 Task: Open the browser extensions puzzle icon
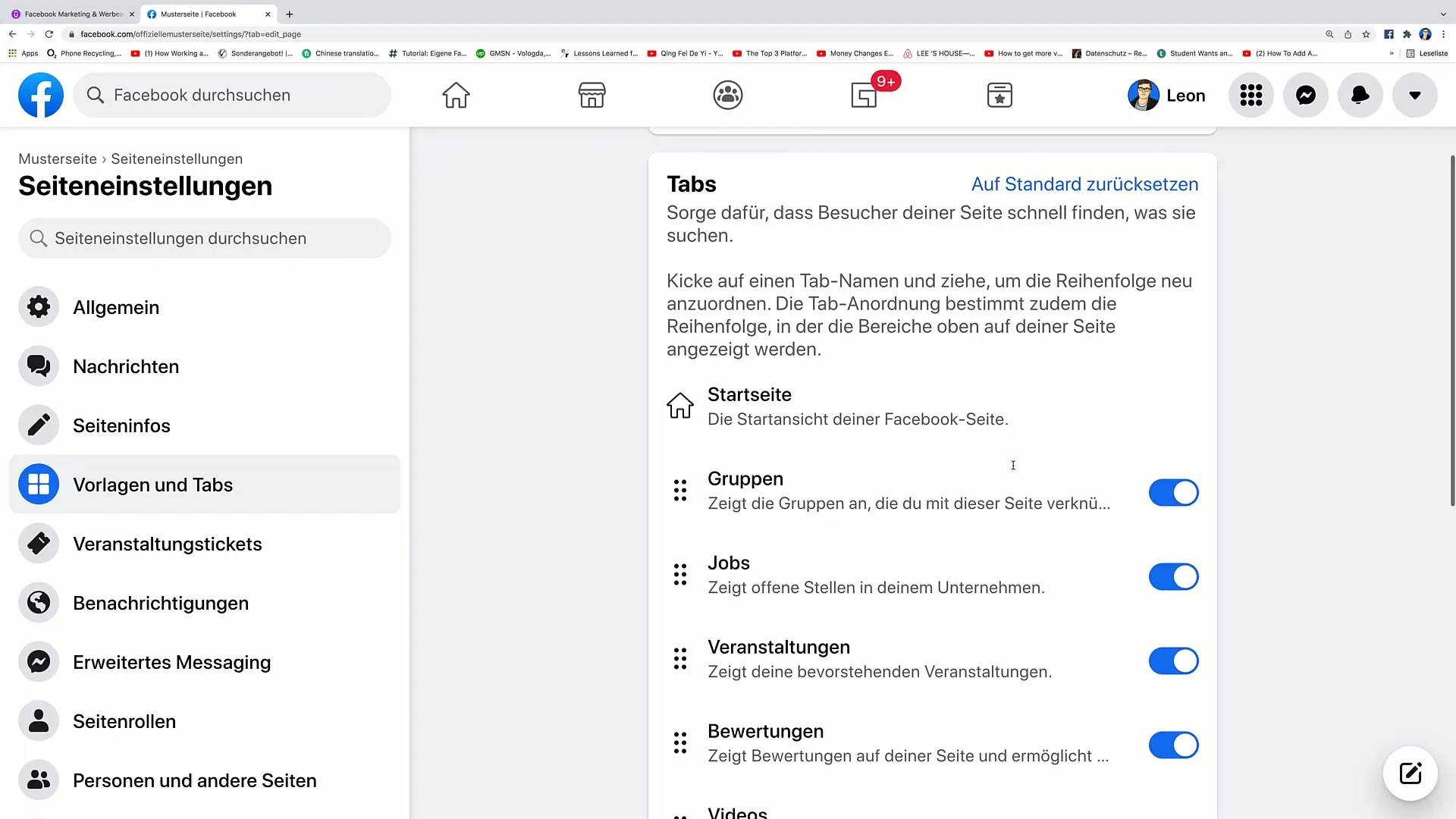tap(1407, 34)
